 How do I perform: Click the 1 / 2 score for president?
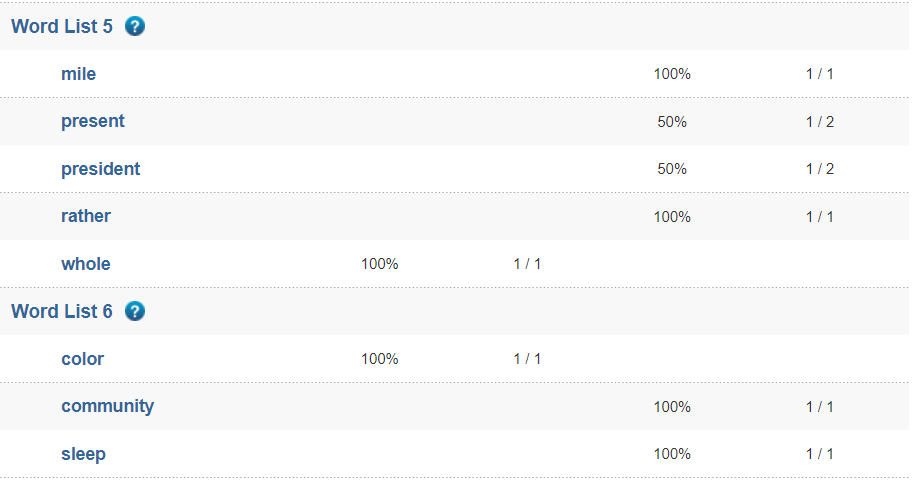click(820, 169)
